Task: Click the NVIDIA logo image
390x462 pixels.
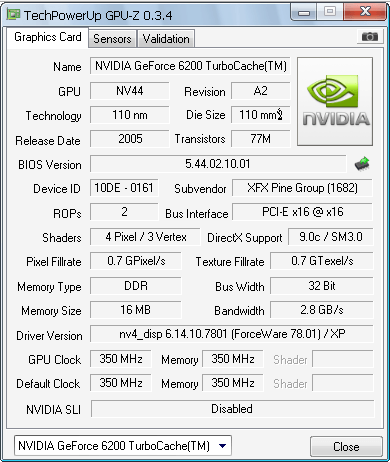Action: (x=335, y=101)
